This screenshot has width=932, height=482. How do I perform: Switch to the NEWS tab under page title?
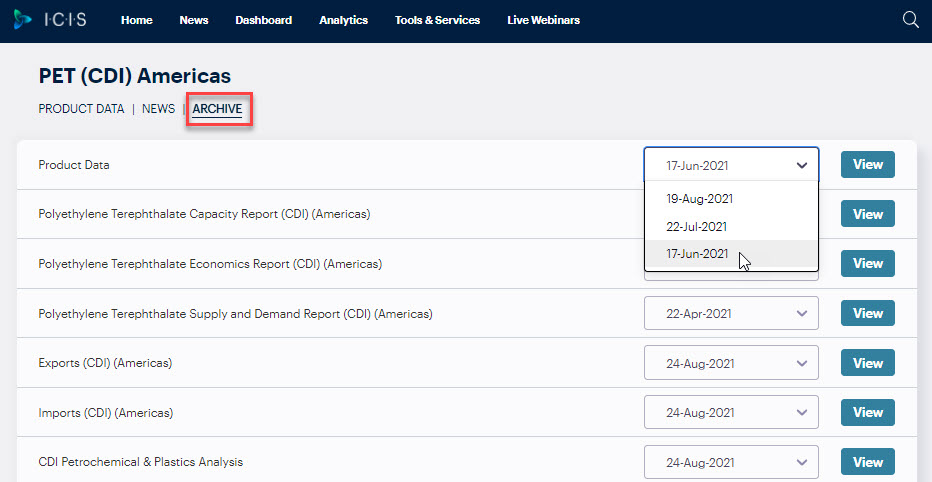click(158, 109)
